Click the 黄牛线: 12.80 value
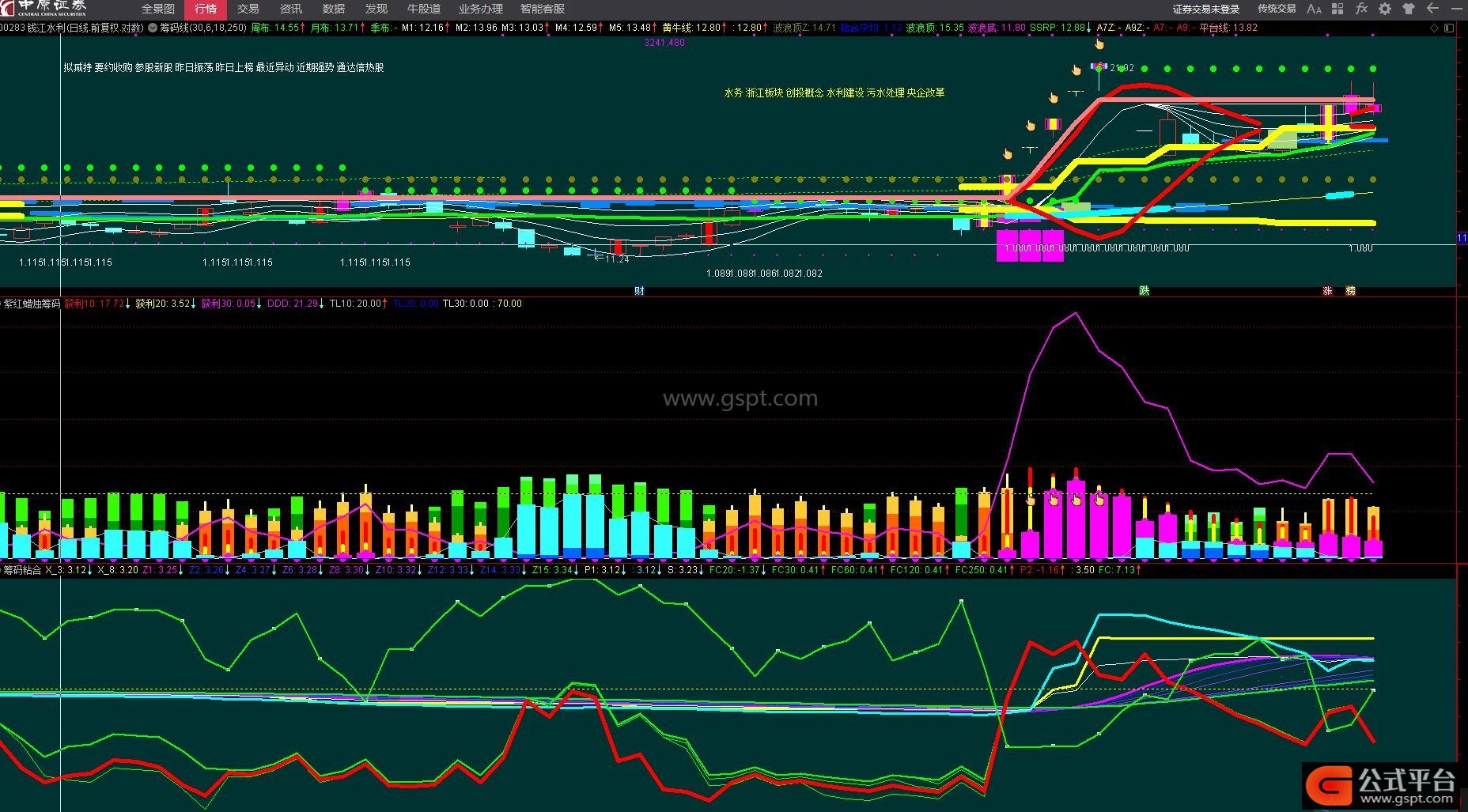Viewport: 1468px width, 812px height. pos(694,28)
